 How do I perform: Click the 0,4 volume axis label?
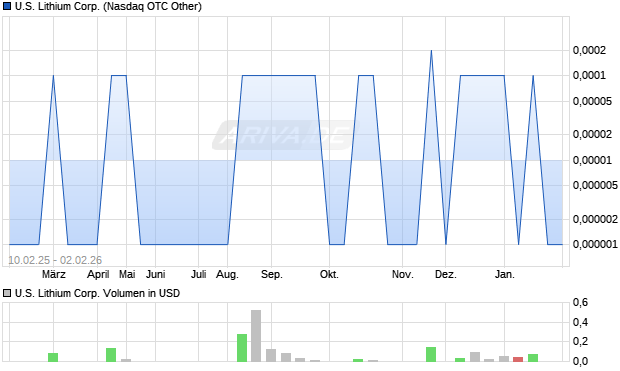tap(580, 322)
